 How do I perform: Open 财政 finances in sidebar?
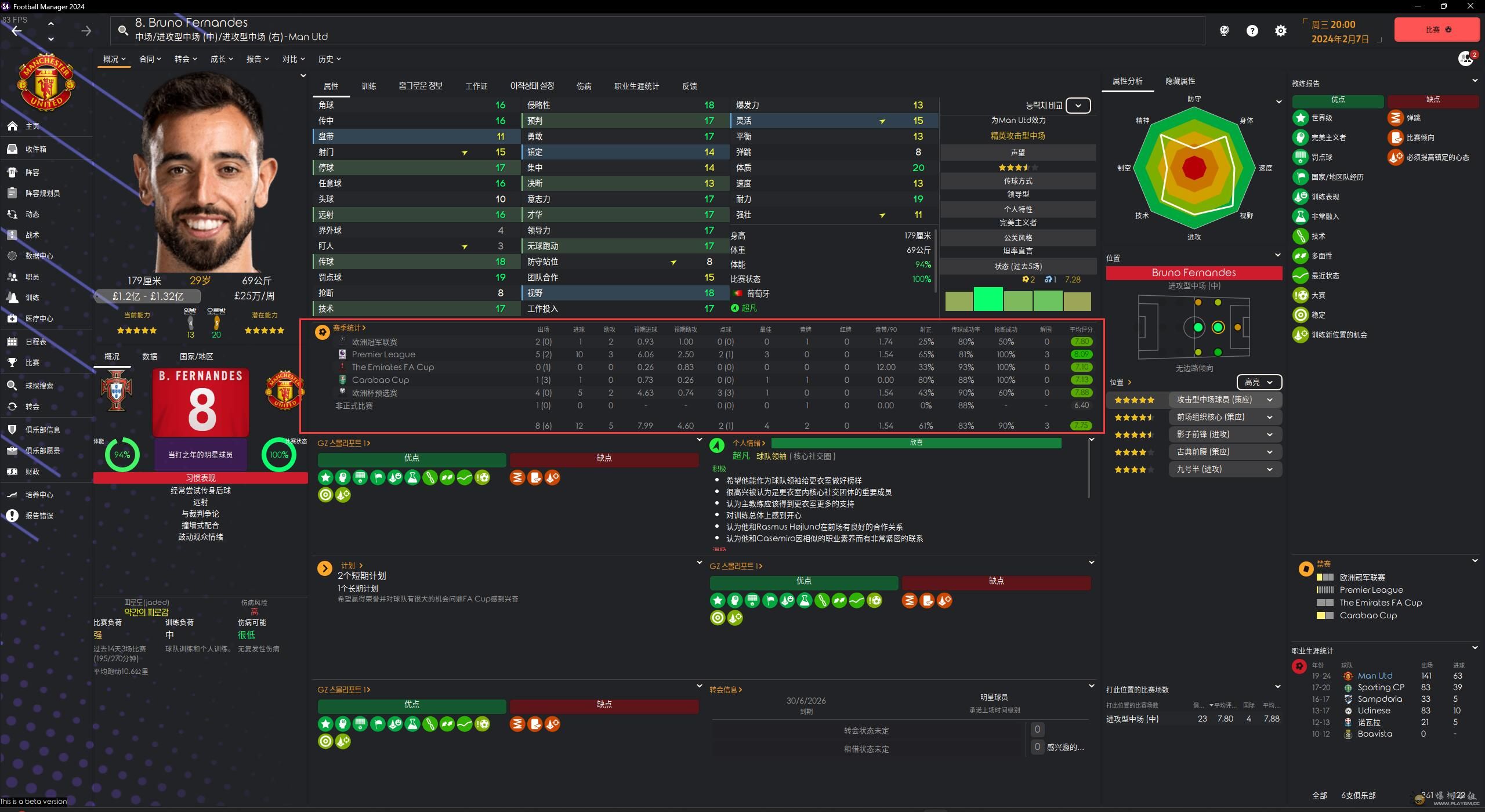pyautogui.click(x=32, y=472)
